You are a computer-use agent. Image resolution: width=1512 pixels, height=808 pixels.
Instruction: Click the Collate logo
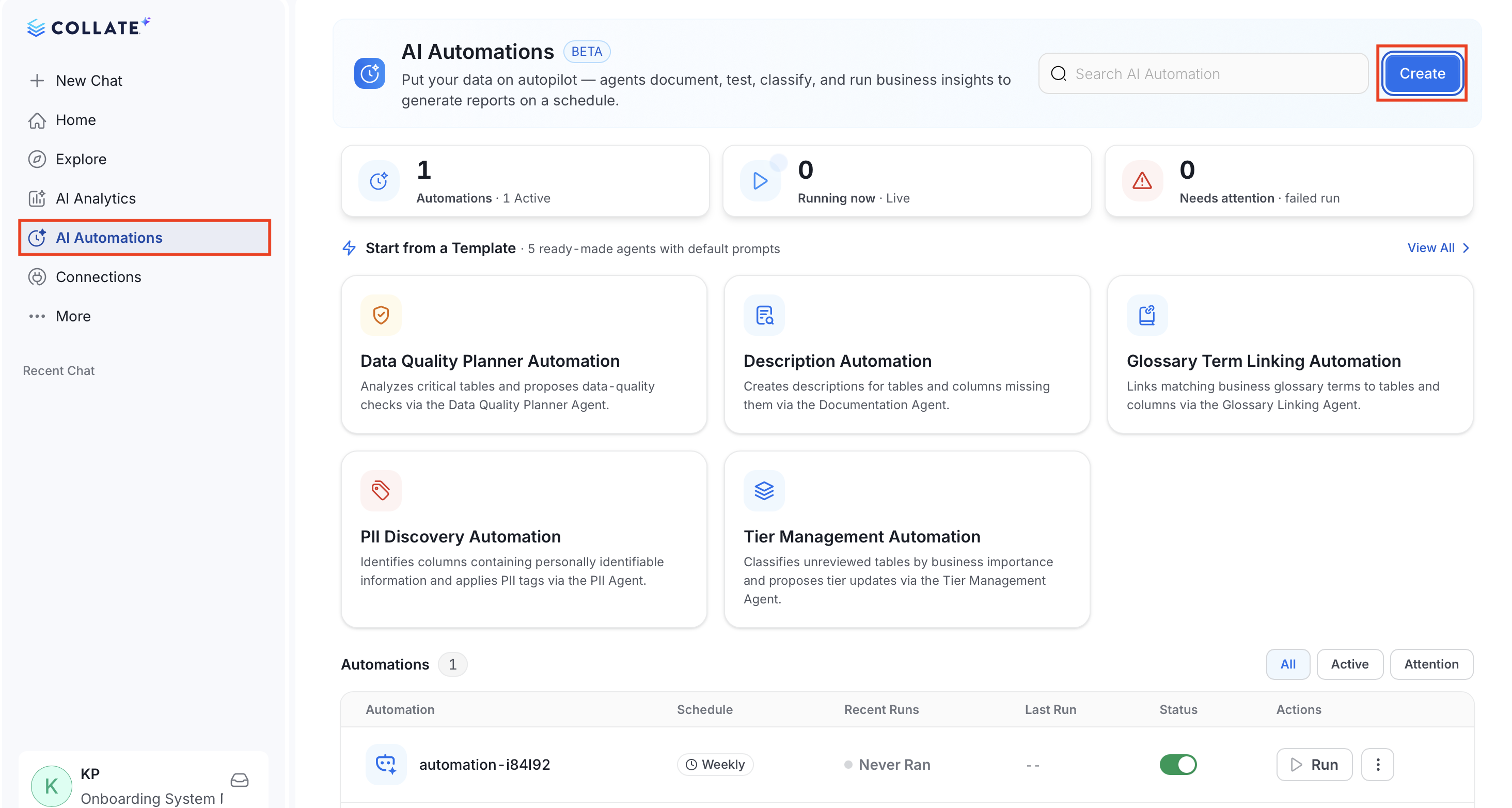[89, 27]
